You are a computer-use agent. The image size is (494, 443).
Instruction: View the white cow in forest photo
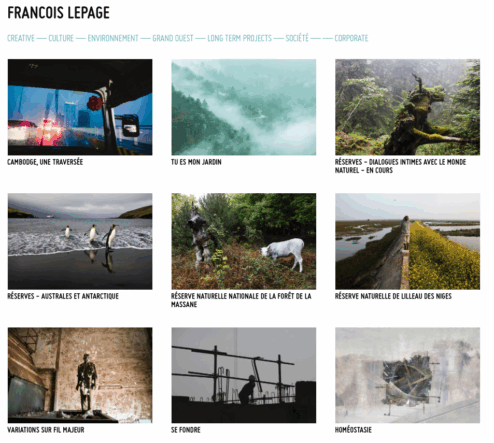point(244,241)
